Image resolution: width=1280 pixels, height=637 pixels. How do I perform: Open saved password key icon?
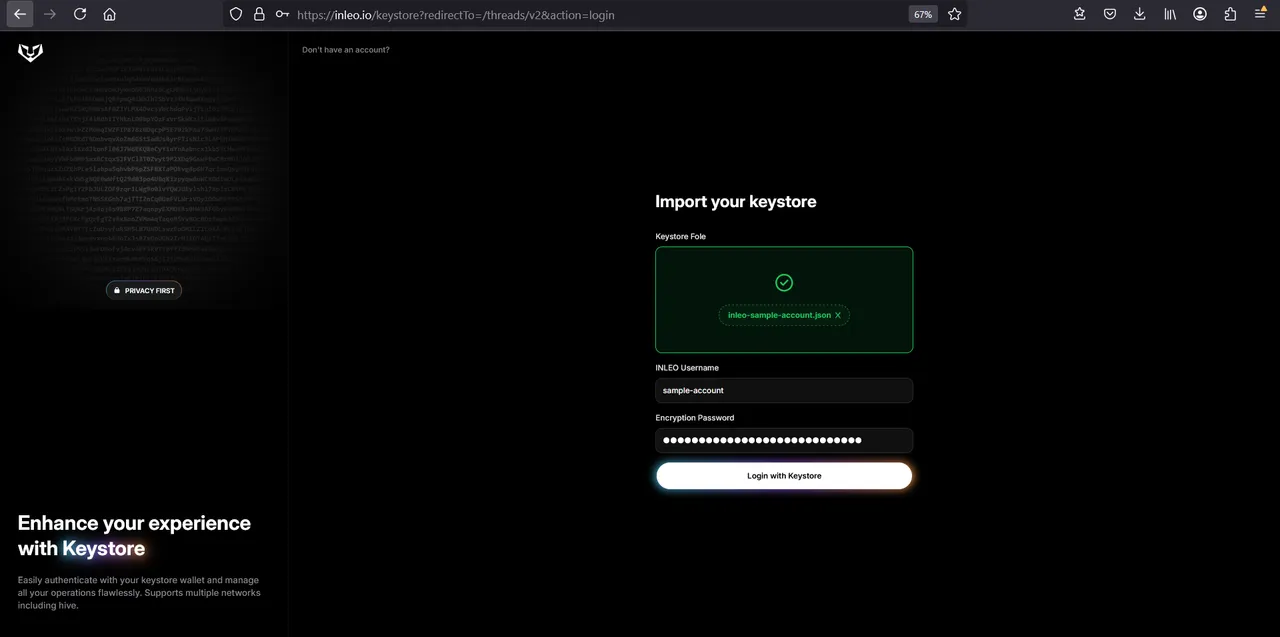click(282, 14)
